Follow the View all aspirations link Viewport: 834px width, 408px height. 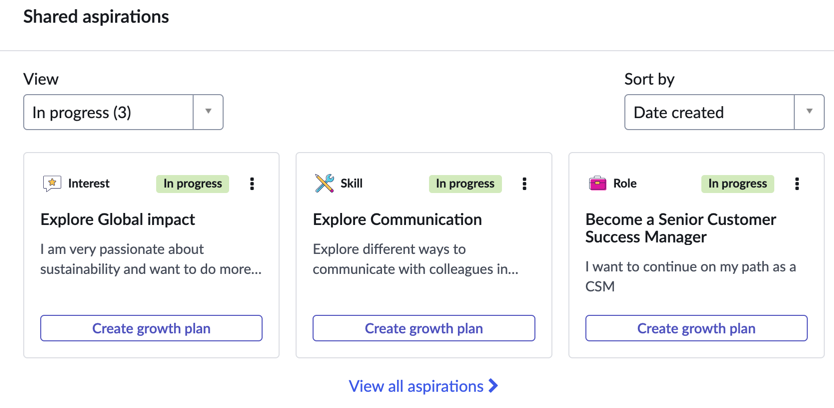pos(423,386)
